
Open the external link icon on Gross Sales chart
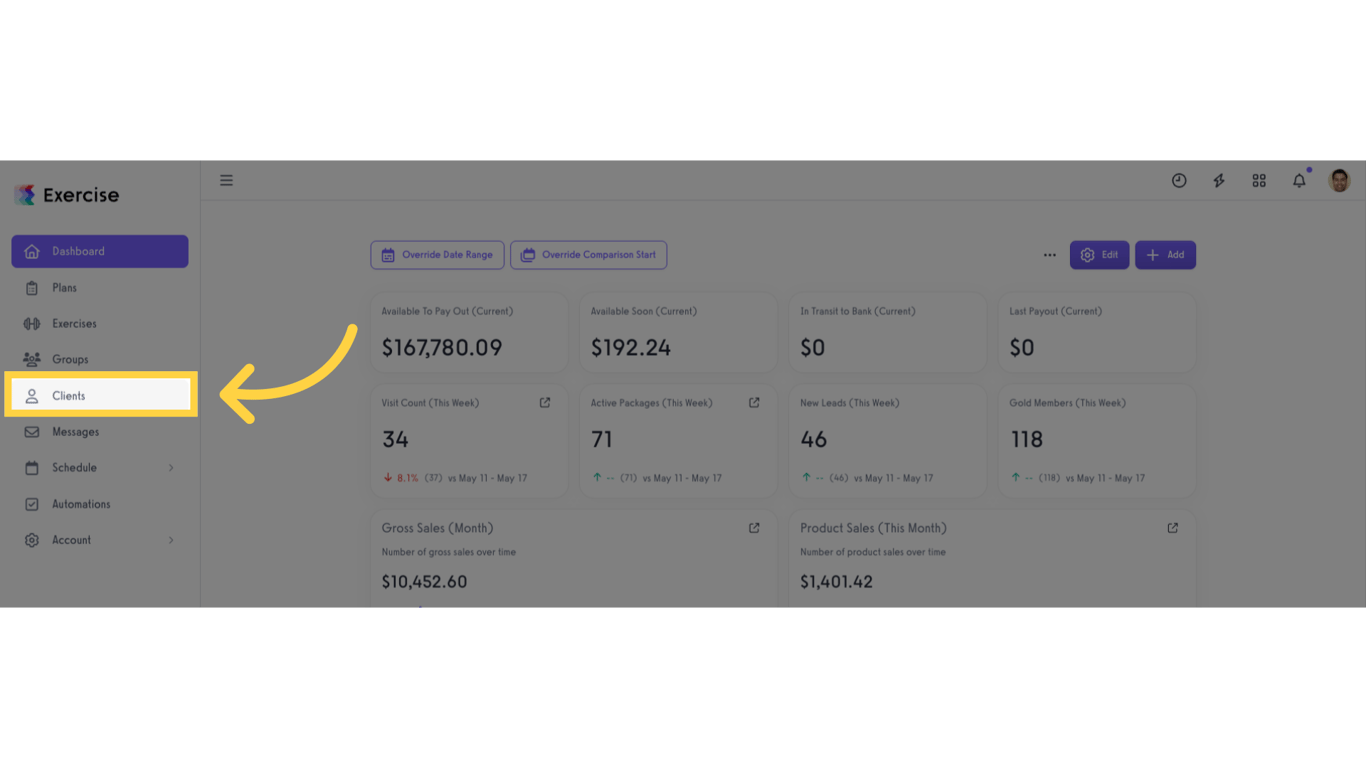[x=753, y=527]
